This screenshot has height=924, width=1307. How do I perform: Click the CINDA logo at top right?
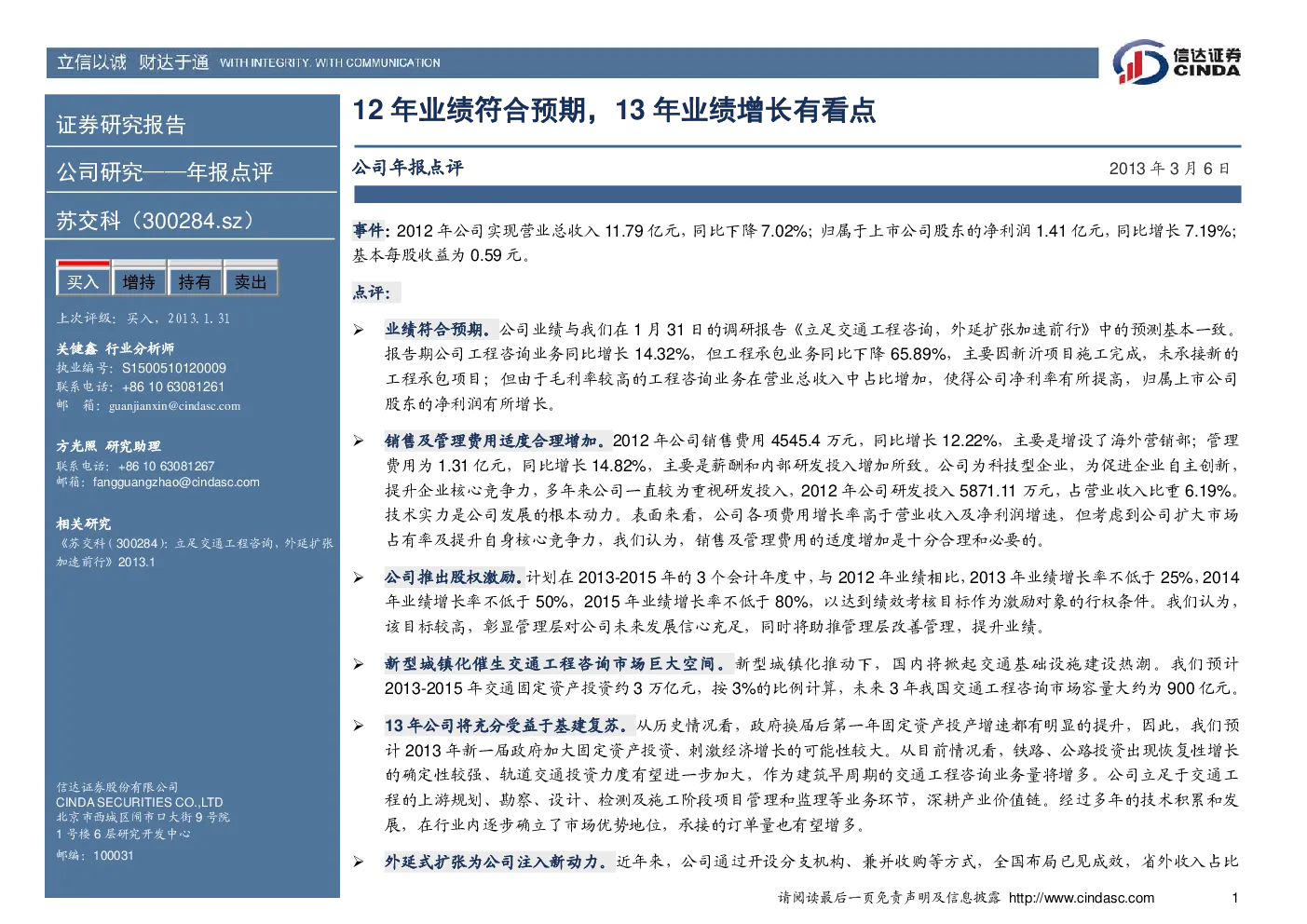(1177, 62)
